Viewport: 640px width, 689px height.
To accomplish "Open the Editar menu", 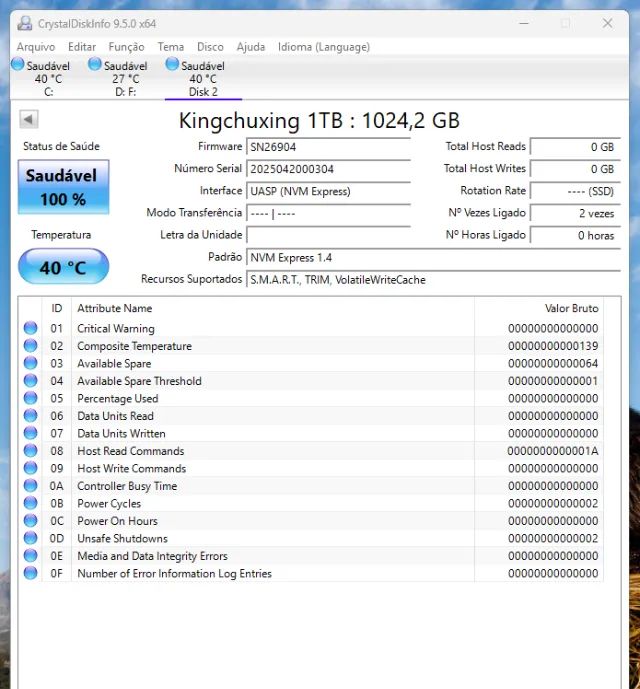I will point(82,47).
